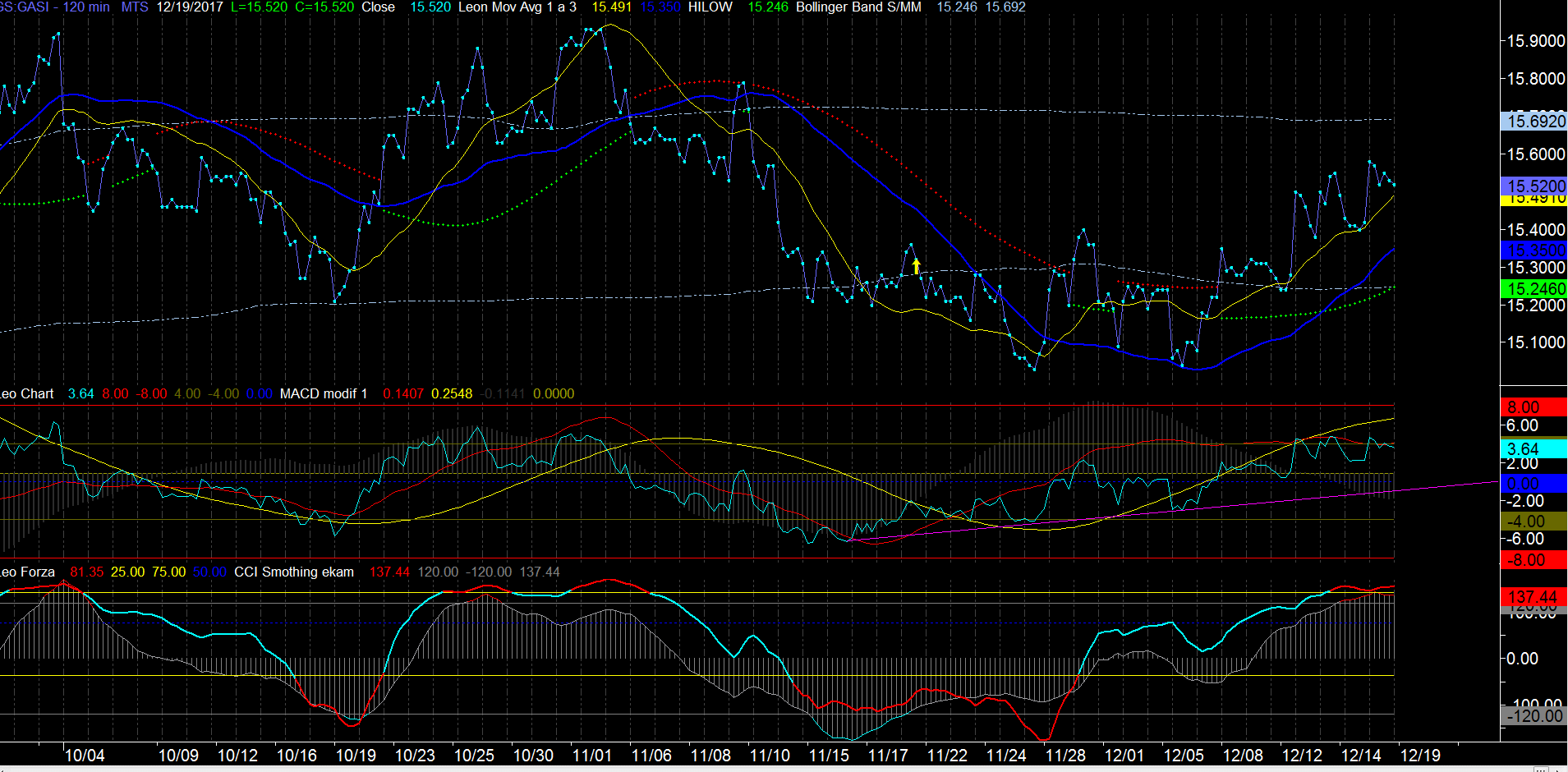Open the Leon Mov Avg 1 a 3 indicator label
1568x772 pixels.
point(517,7)
